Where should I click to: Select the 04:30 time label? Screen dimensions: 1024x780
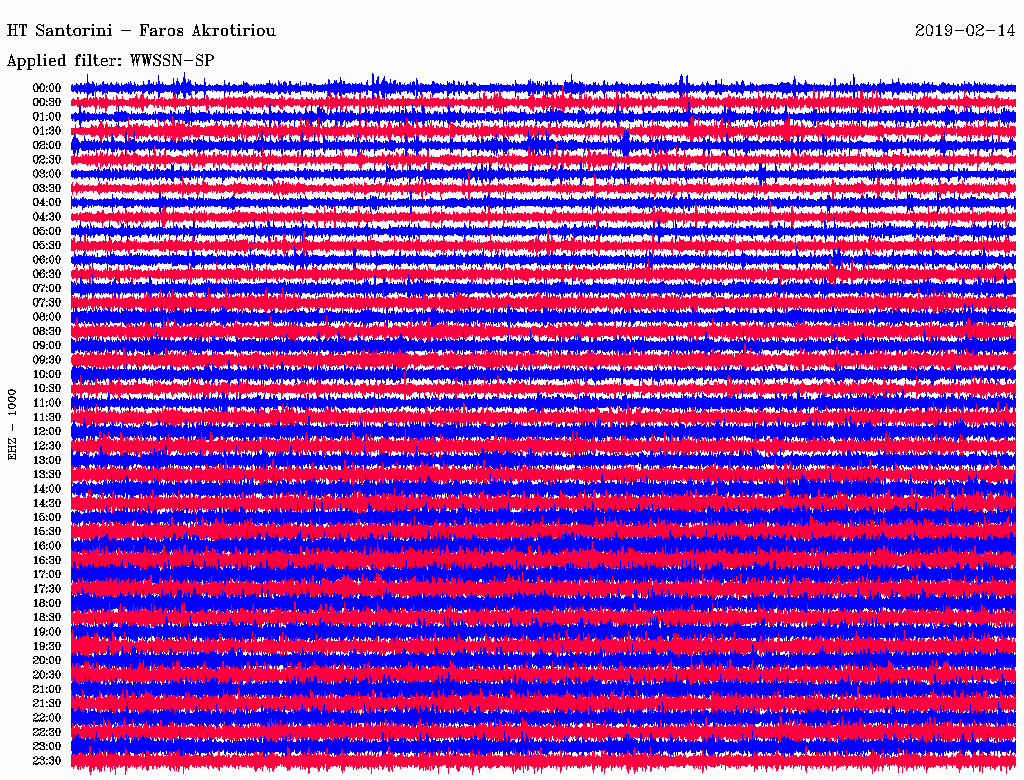47,217
